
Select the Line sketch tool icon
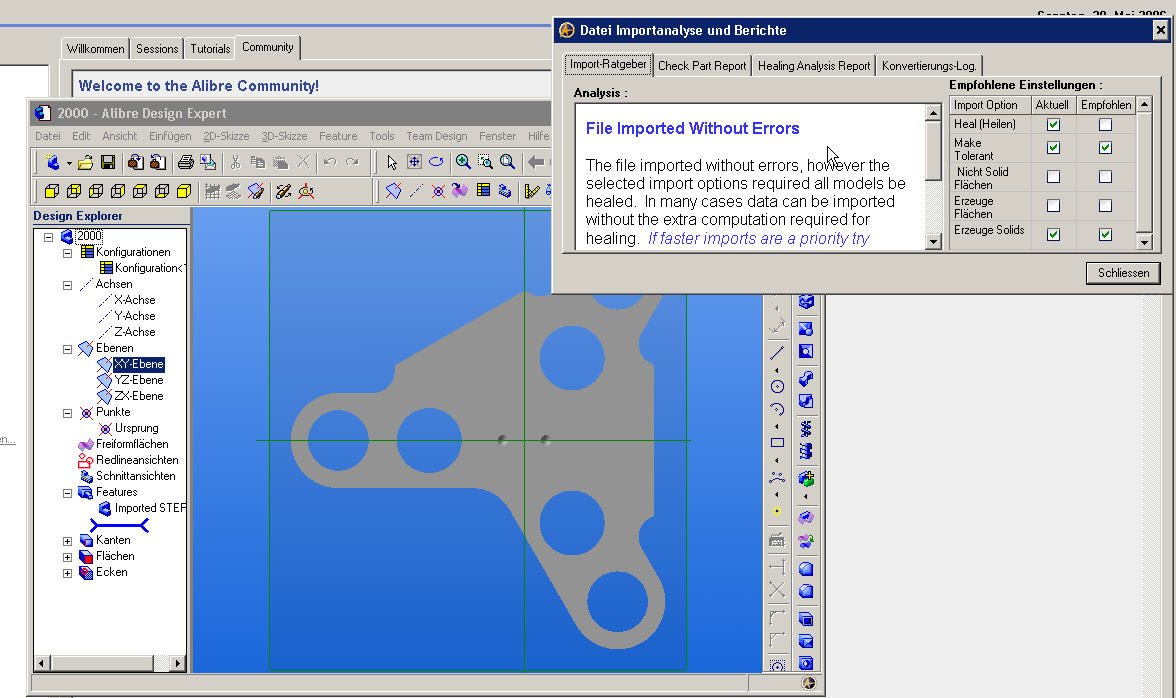777,352
